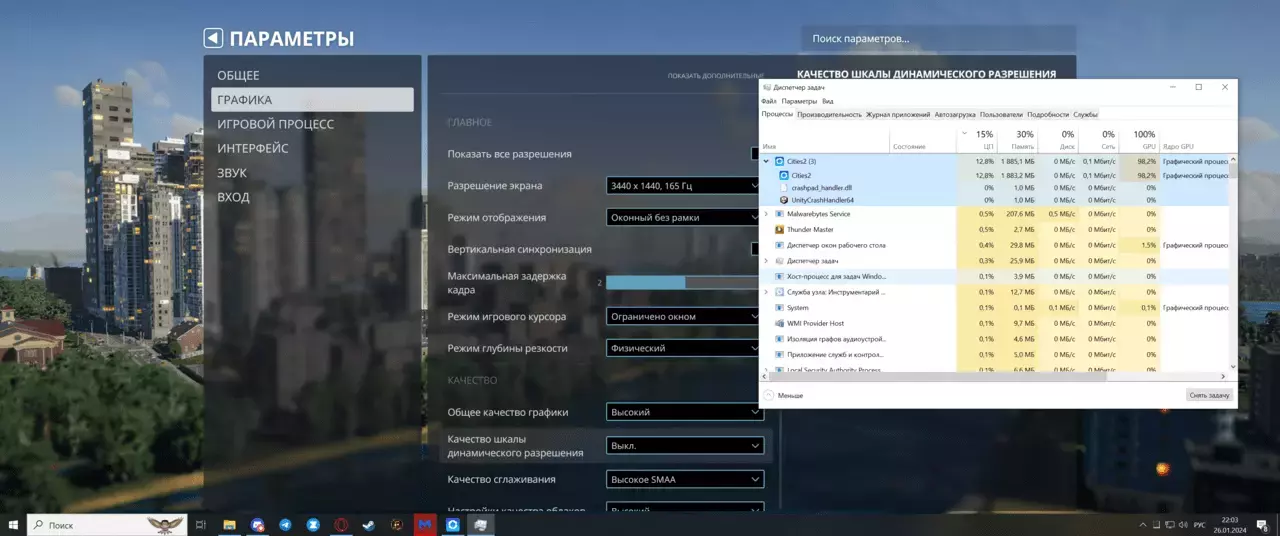Show hidden system tray icons

pyautogui.click(x=1143, y=525)
